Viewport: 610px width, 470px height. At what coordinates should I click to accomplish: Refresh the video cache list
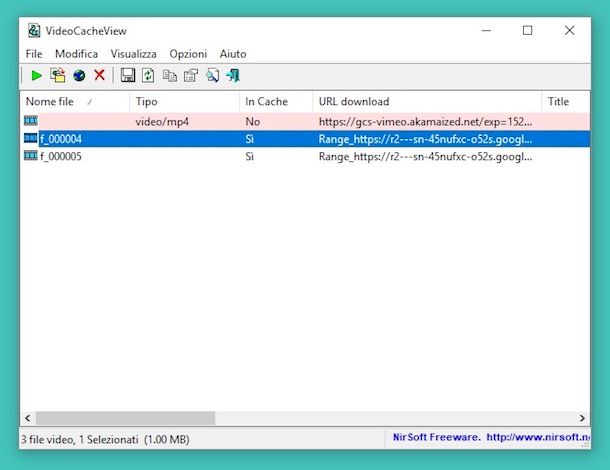pyautogui.click(x=148, y=75)
